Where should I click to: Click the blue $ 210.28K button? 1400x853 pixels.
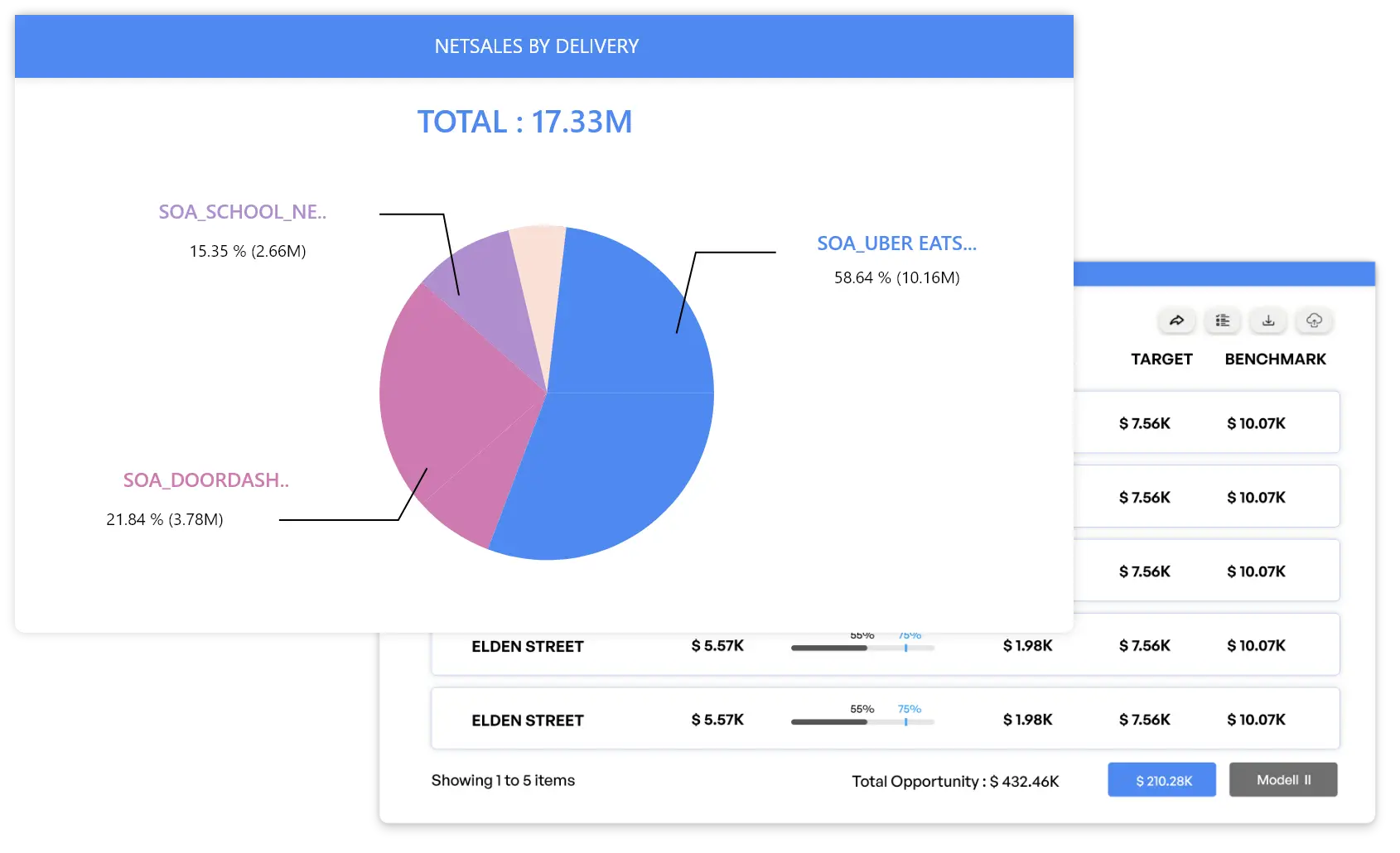point(1161,780)
